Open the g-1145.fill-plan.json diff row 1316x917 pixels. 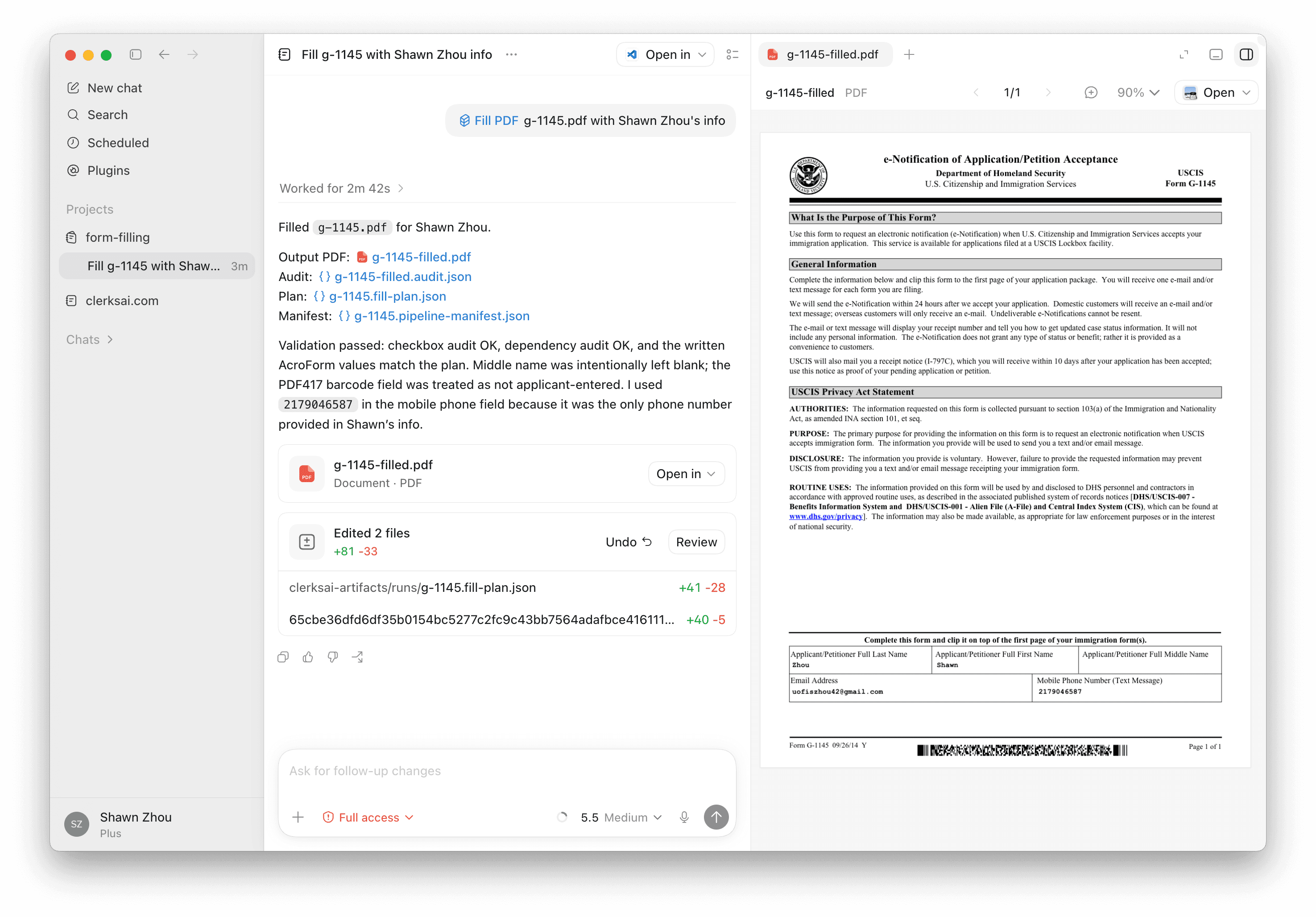(x=507, y=587)
